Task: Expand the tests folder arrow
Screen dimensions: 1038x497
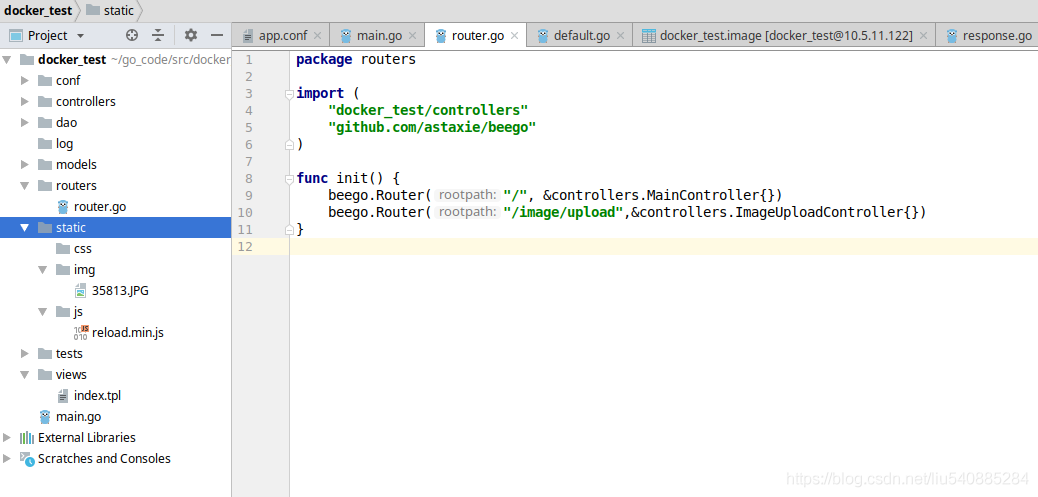Action: pos(25,353)
